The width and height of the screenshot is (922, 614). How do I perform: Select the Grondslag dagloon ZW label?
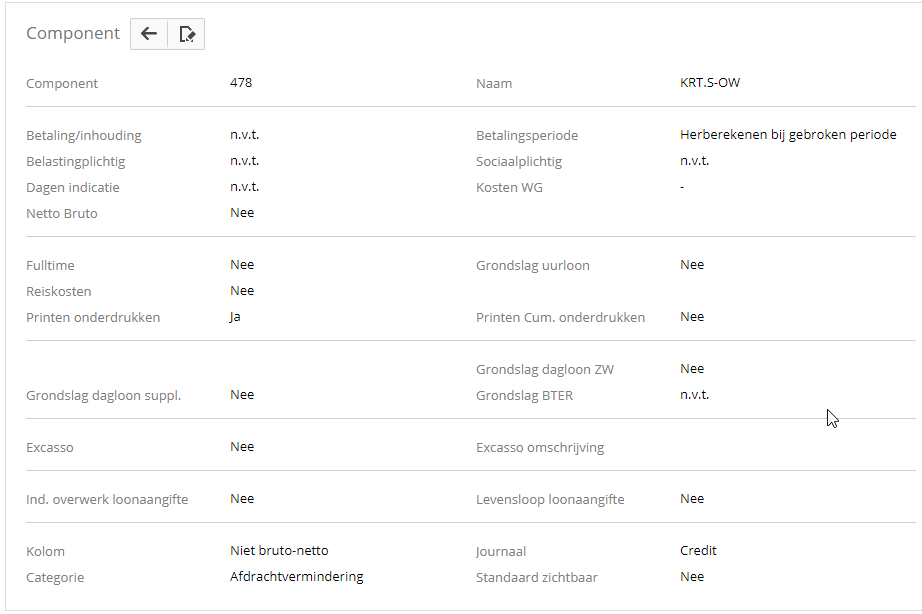(545, 369)
